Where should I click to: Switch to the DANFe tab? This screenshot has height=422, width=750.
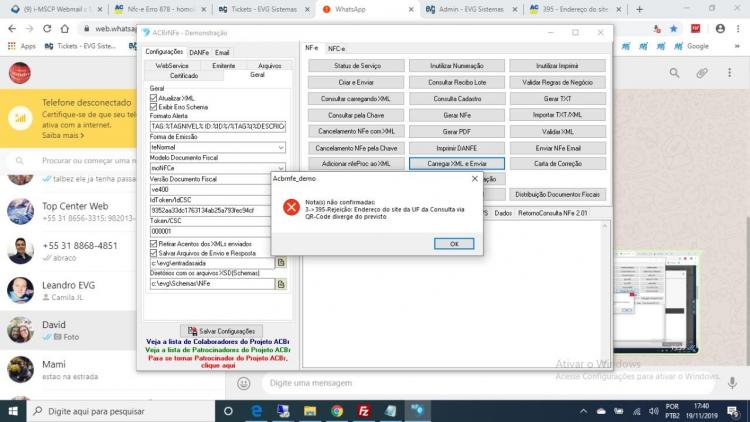coord(199,53)
